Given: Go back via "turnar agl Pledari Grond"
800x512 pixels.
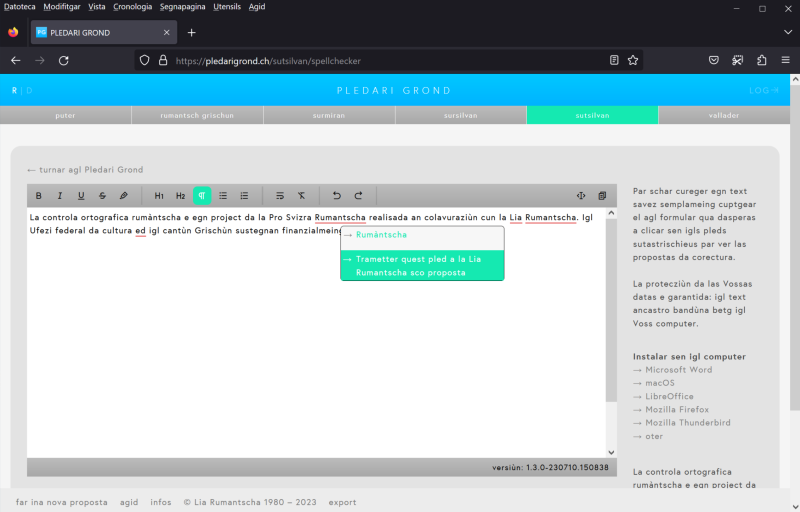Looking at the screenshot, I should [85, 170].
